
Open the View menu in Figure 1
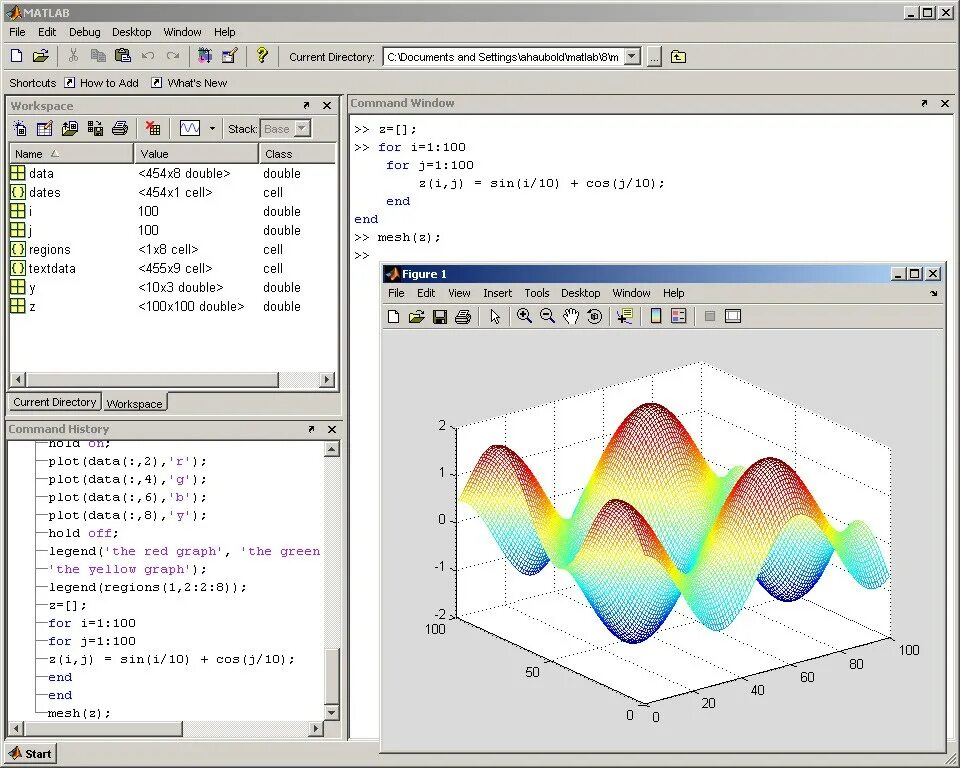(459, 293)
